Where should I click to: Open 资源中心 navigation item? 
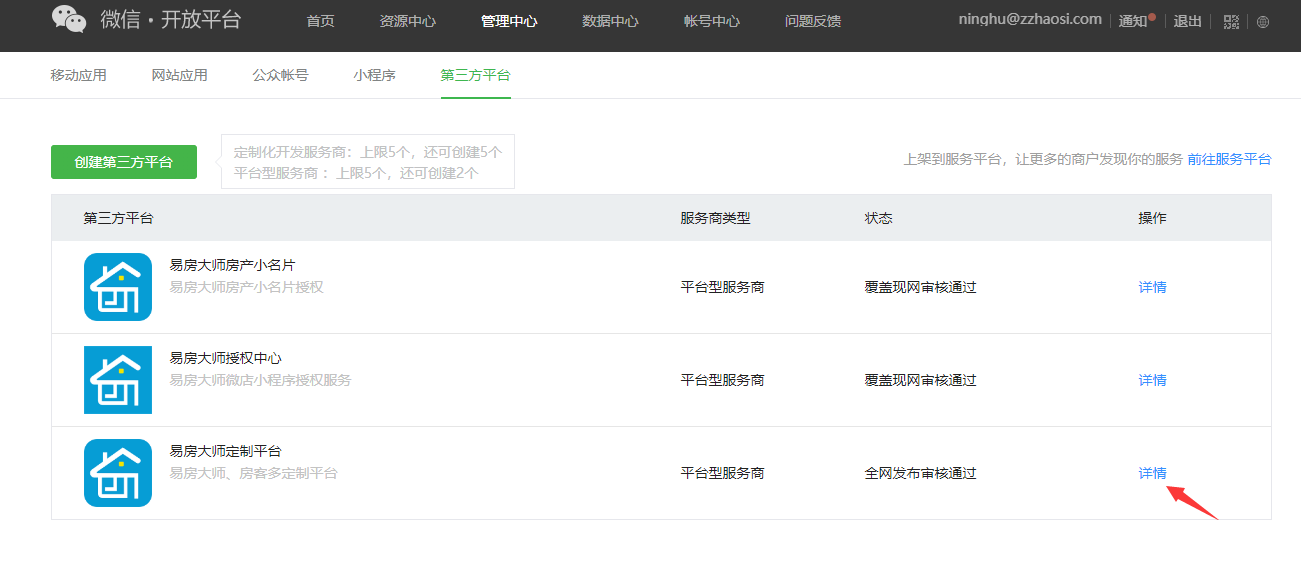[x=408, y=21]
